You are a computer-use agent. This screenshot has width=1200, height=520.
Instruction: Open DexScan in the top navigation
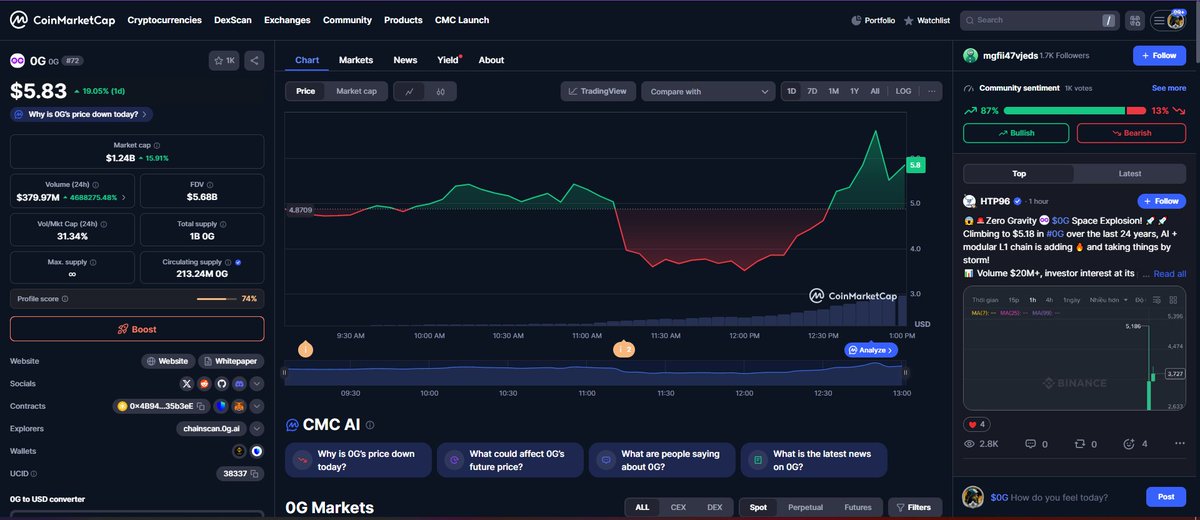pos(233,20)
